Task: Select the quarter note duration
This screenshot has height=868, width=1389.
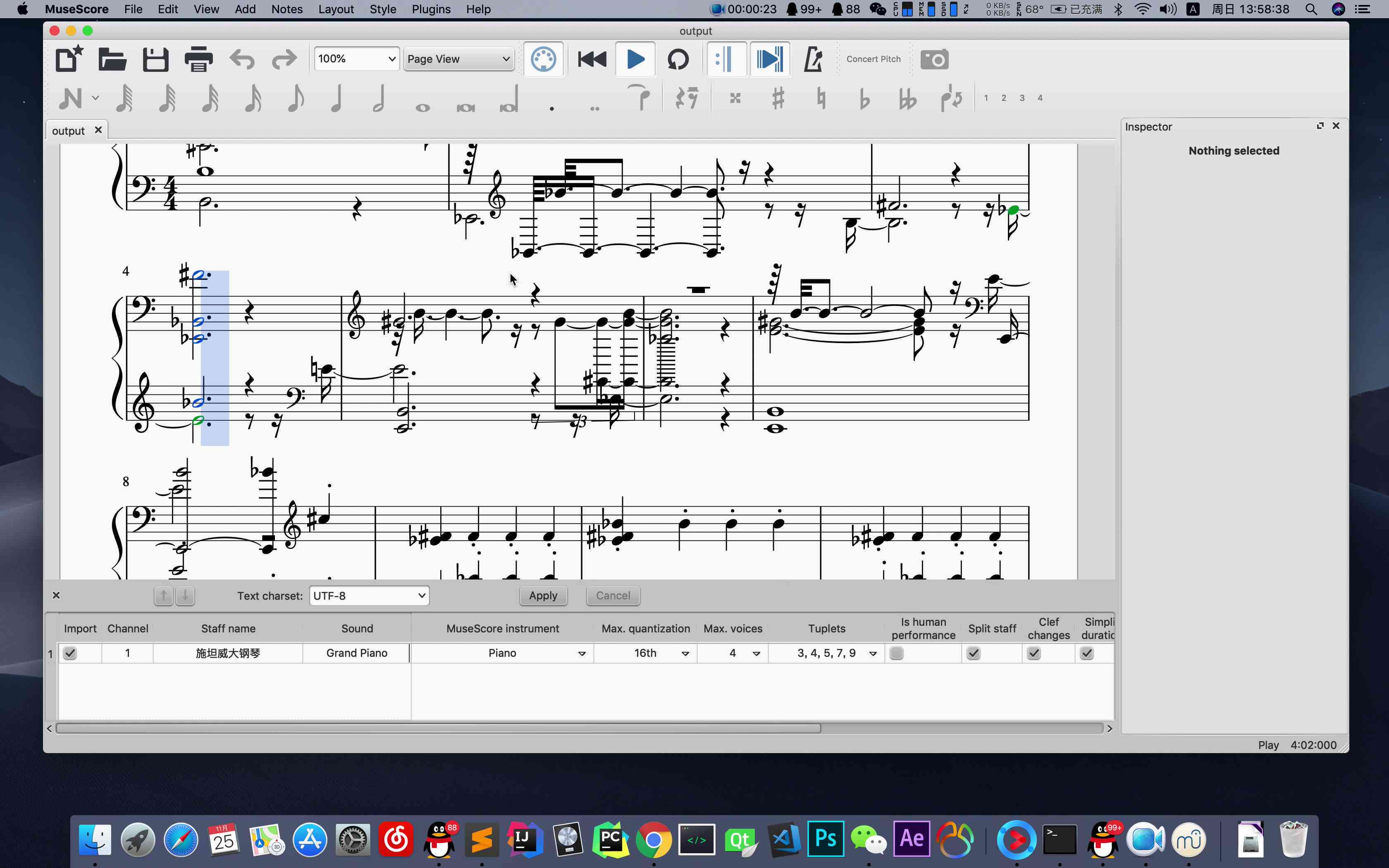Action: [x=337, y=98]
